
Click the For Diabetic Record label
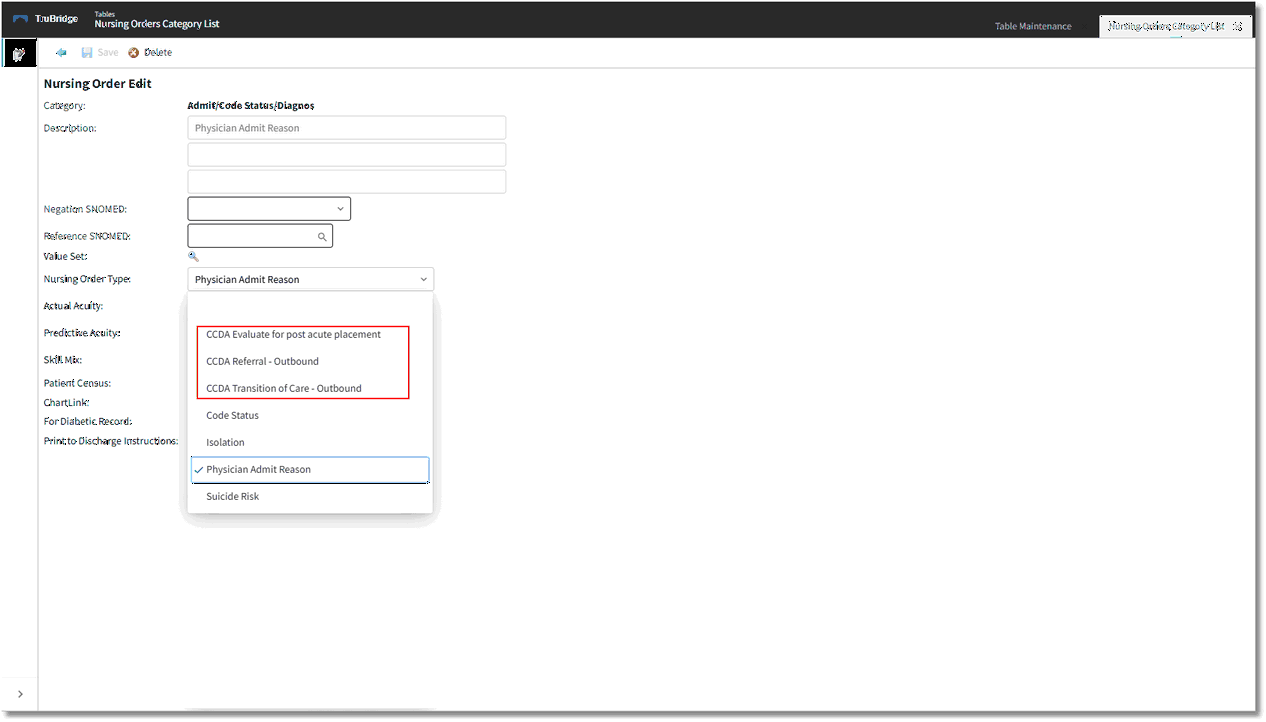click(88, 422)
